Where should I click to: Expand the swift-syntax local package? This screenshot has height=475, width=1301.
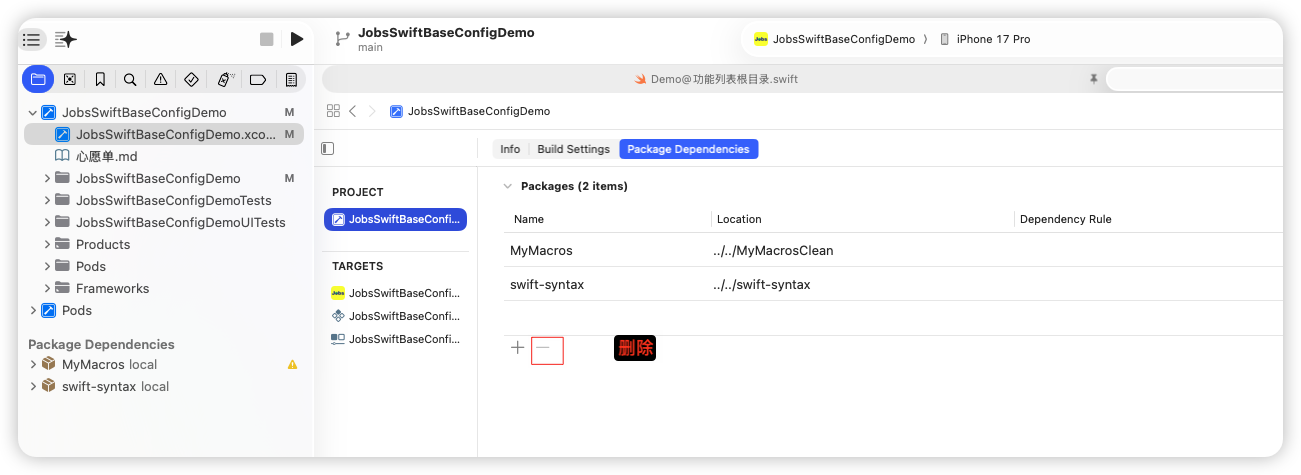click(x=33, y=386)
